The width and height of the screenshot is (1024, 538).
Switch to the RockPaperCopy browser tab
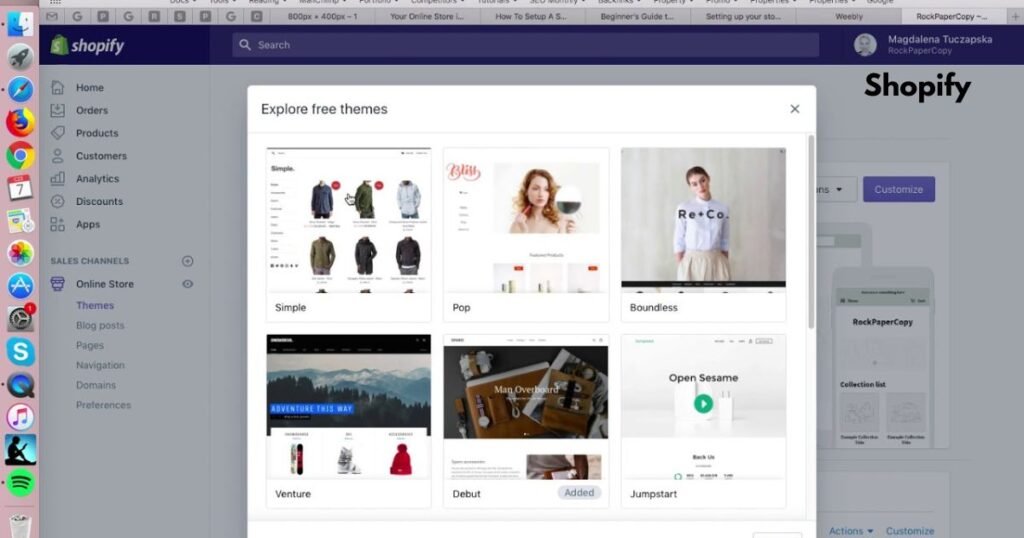[x=952, y=16]
